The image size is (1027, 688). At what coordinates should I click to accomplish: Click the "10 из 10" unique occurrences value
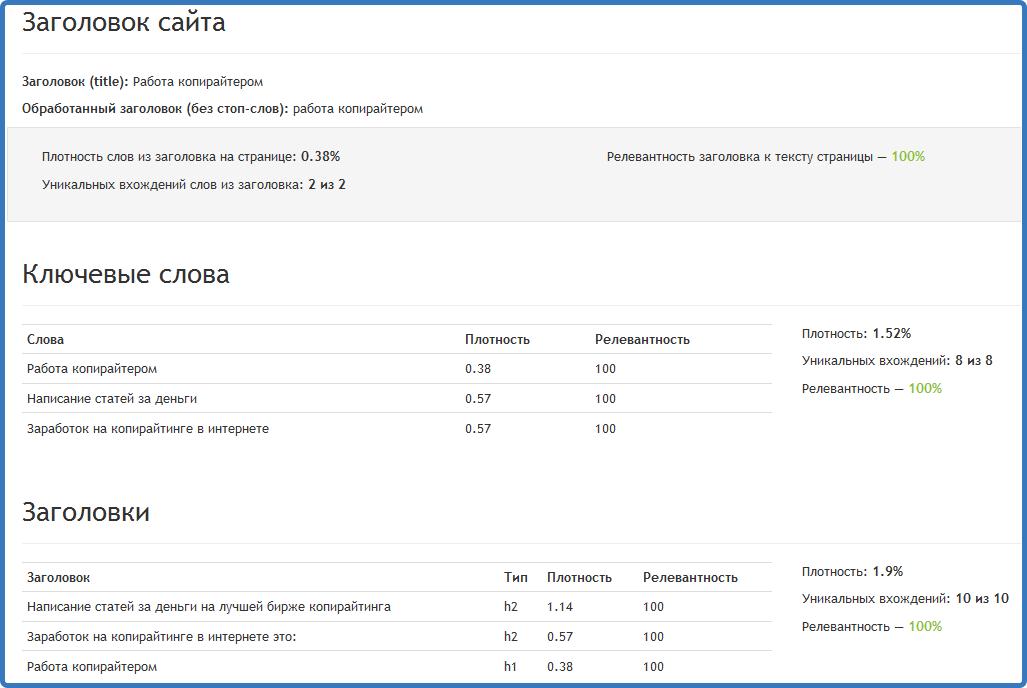982,599
